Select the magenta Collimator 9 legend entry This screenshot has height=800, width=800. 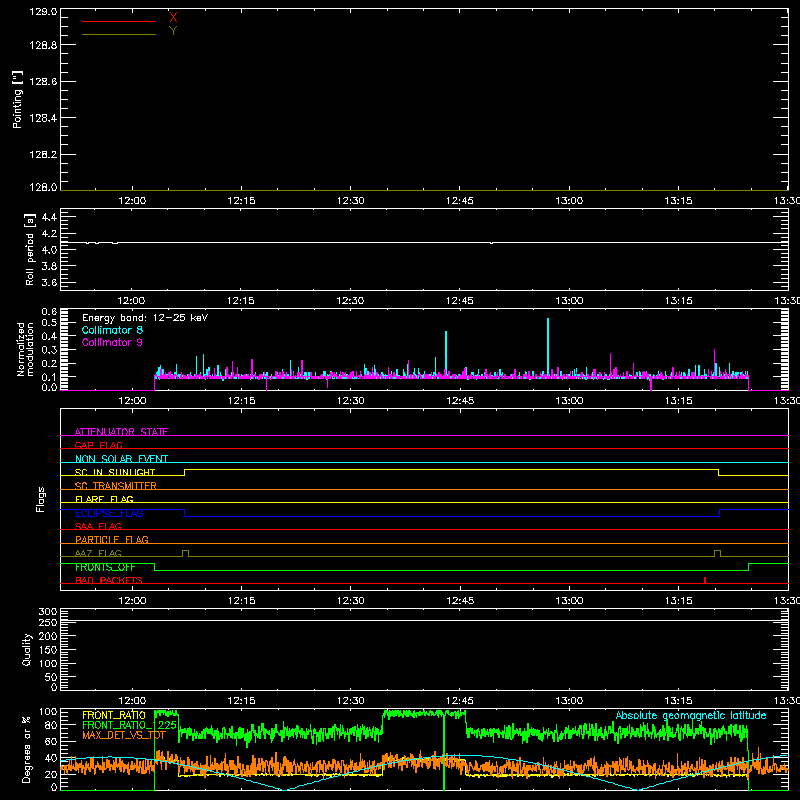[112, 342]
